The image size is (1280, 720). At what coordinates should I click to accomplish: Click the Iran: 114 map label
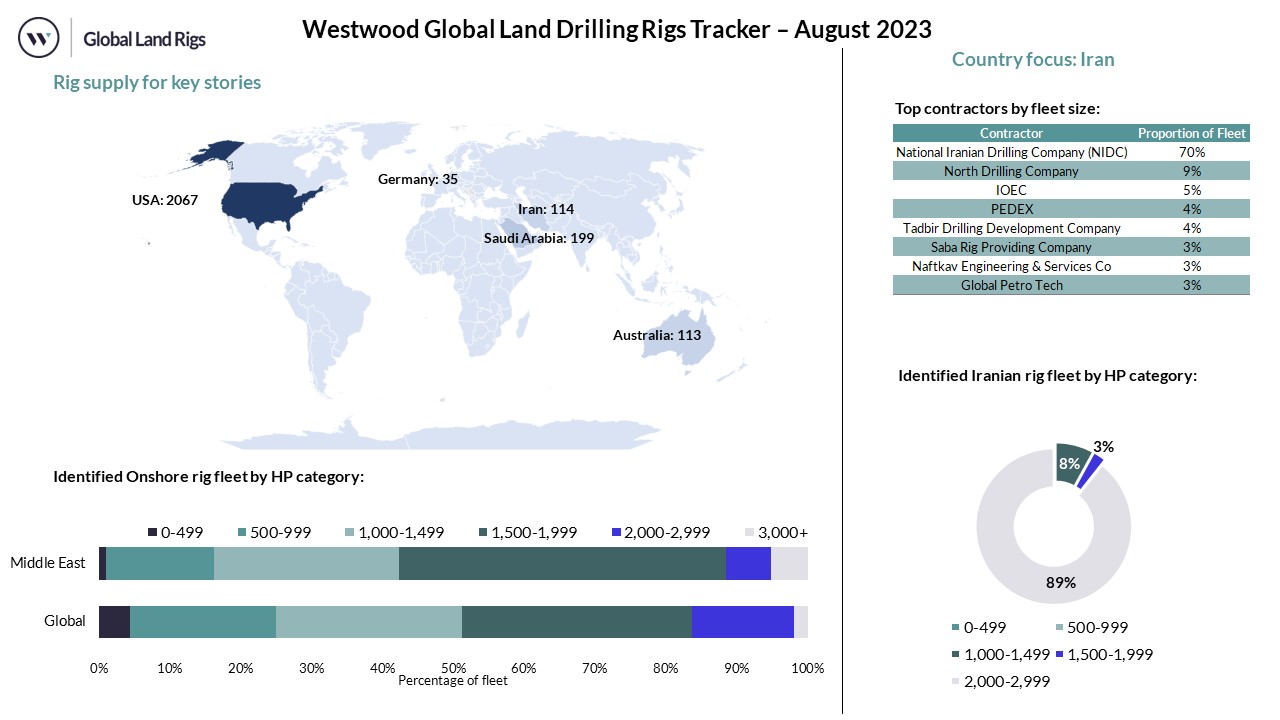point(545,209)
